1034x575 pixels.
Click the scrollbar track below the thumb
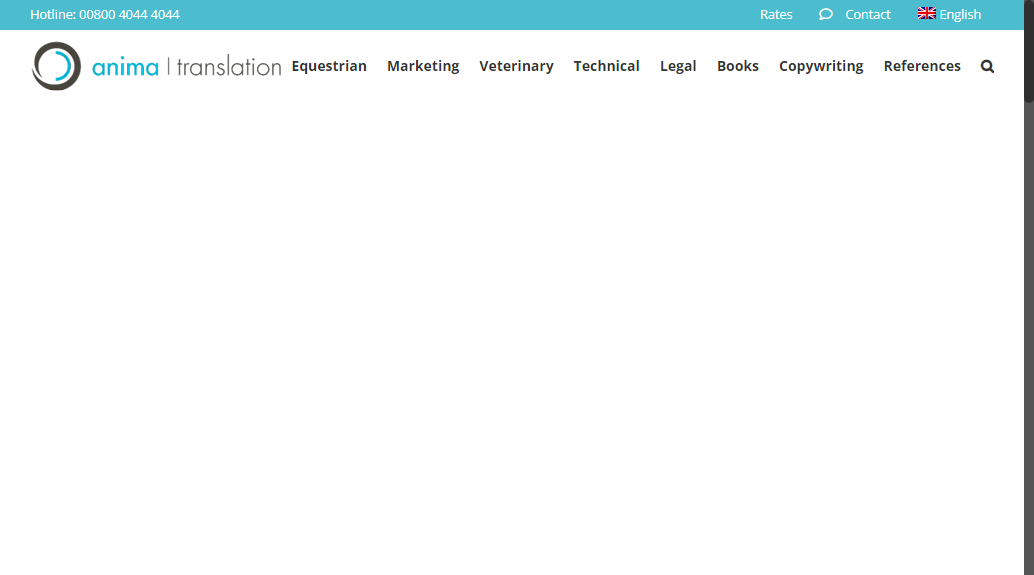pyautogui.click(x=1028, y=350)
